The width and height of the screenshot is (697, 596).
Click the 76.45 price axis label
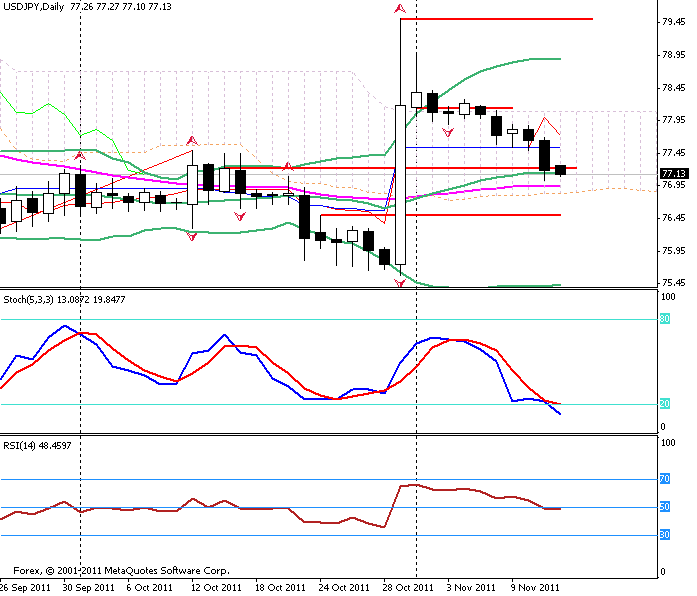click(x=673, y=217)
